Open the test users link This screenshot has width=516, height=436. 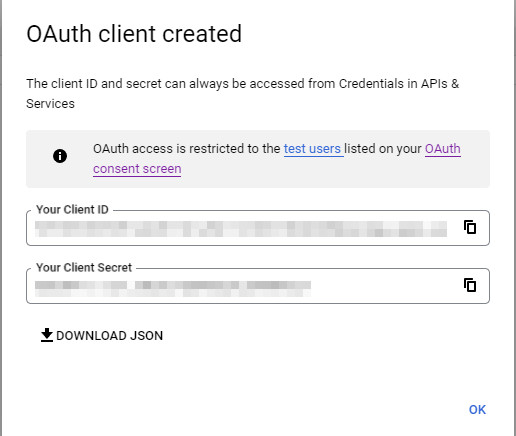click(312, 149)
